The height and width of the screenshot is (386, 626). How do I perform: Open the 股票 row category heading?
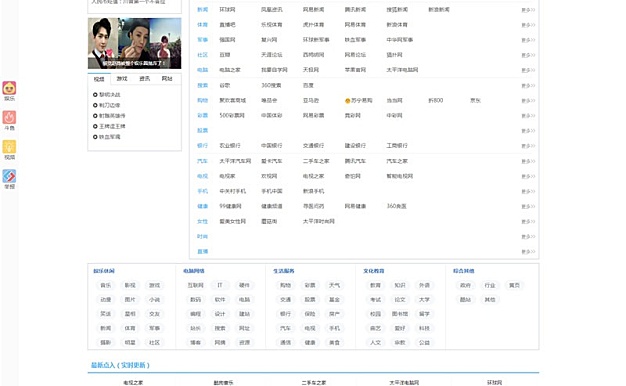tap(202, 131)
